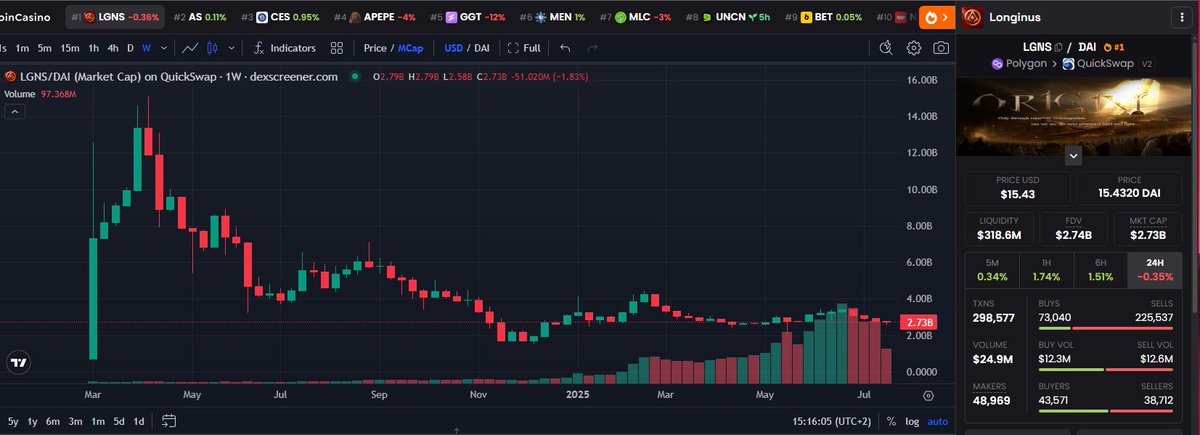Select the 15m timeframe
The width and height of the screenshot is (1200, 435).
(x=70, y=48)
